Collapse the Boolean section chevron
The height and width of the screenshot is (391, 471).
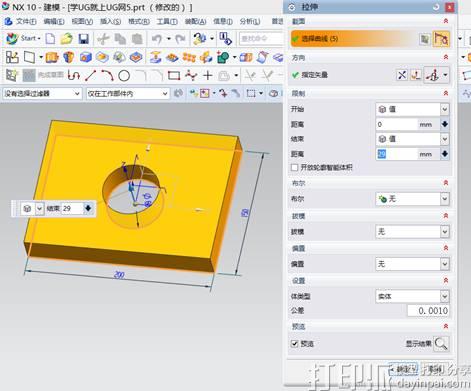(446, 183)
